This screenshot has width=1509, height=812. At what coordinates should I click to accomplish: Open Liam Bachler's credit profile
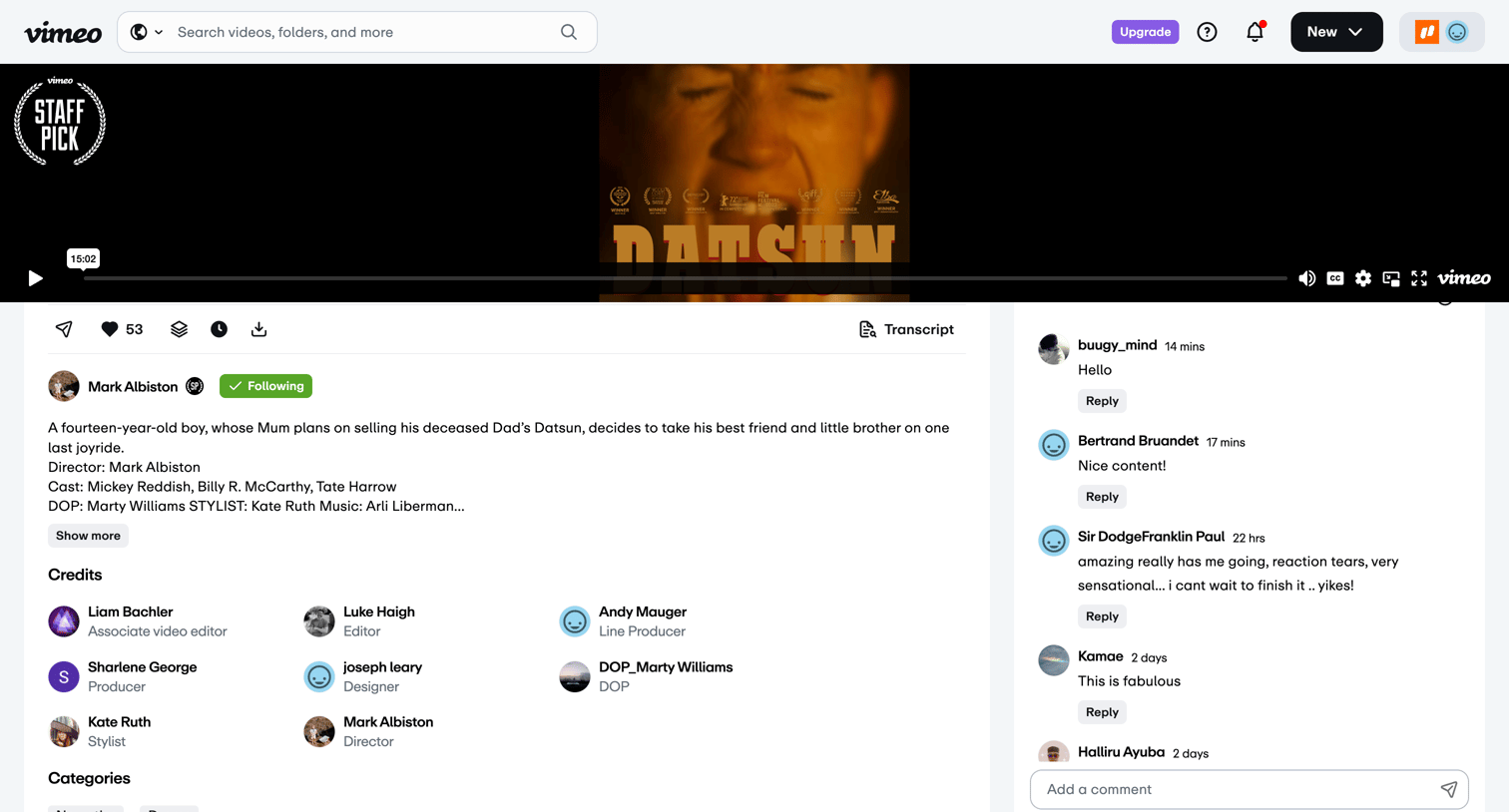(130, 611)
